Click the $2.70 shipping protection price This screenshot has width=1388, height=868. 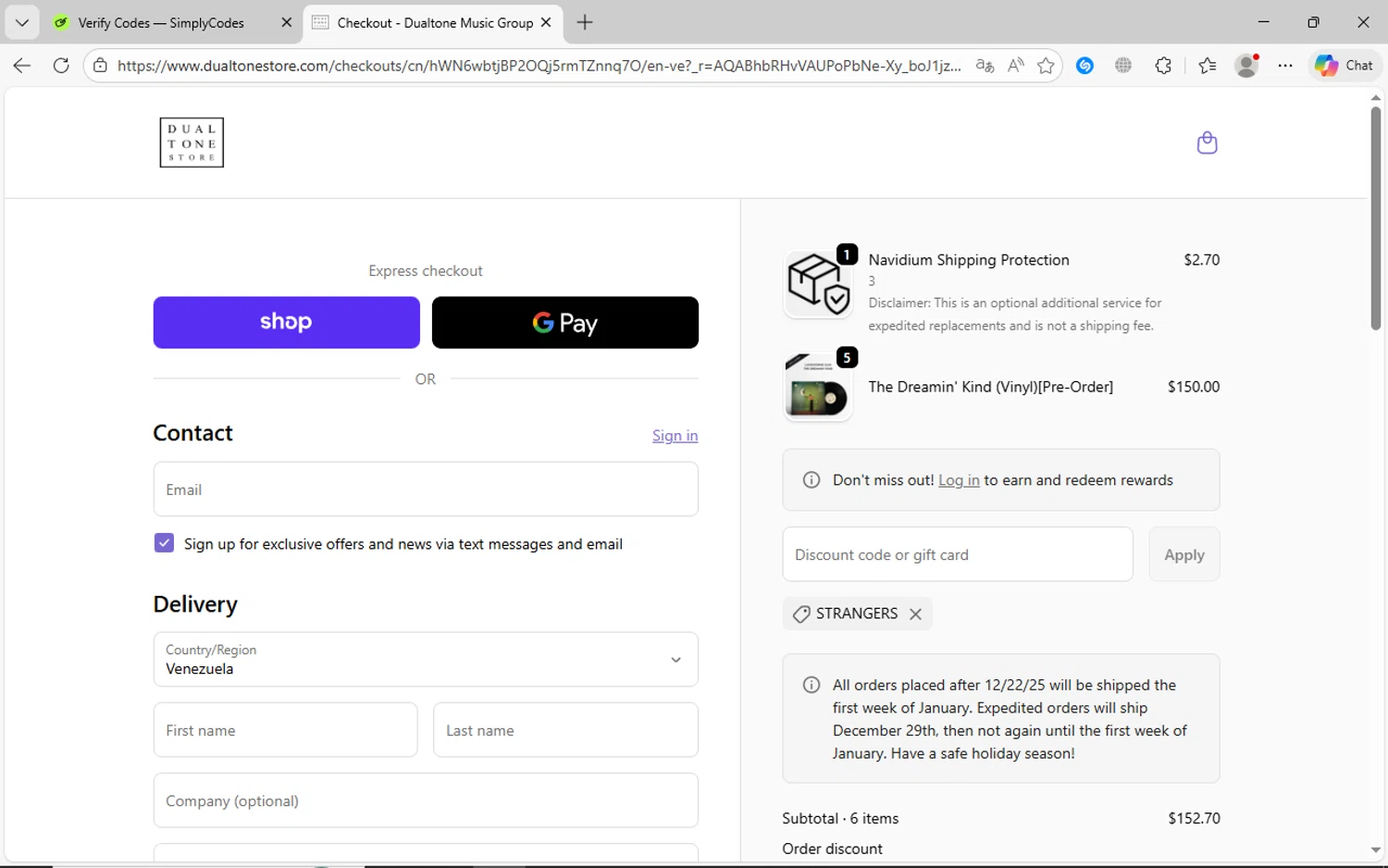[1202, 260]
